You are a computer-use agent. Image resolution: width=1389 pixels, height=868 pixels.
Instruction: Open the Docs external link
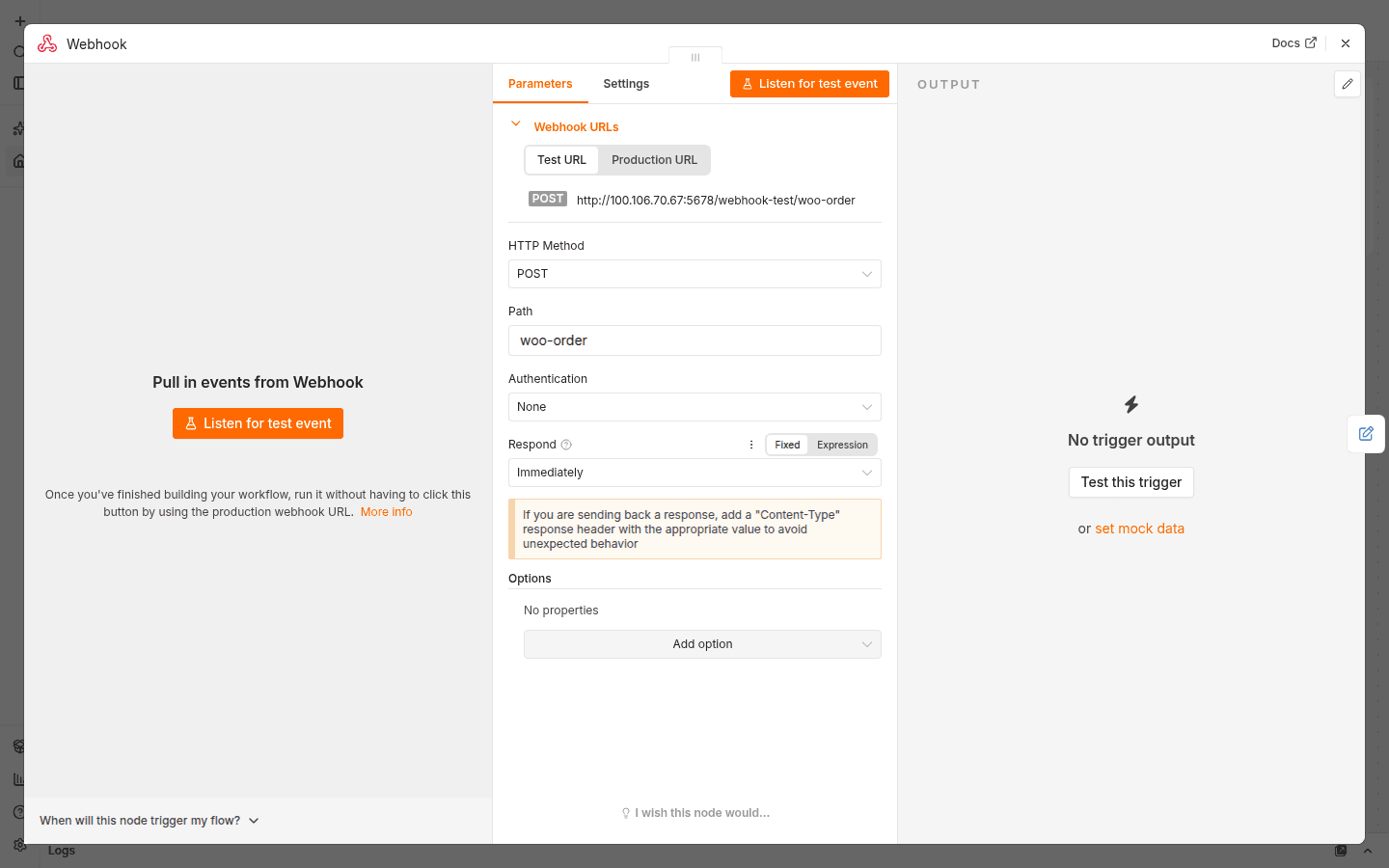point(1294,43)
